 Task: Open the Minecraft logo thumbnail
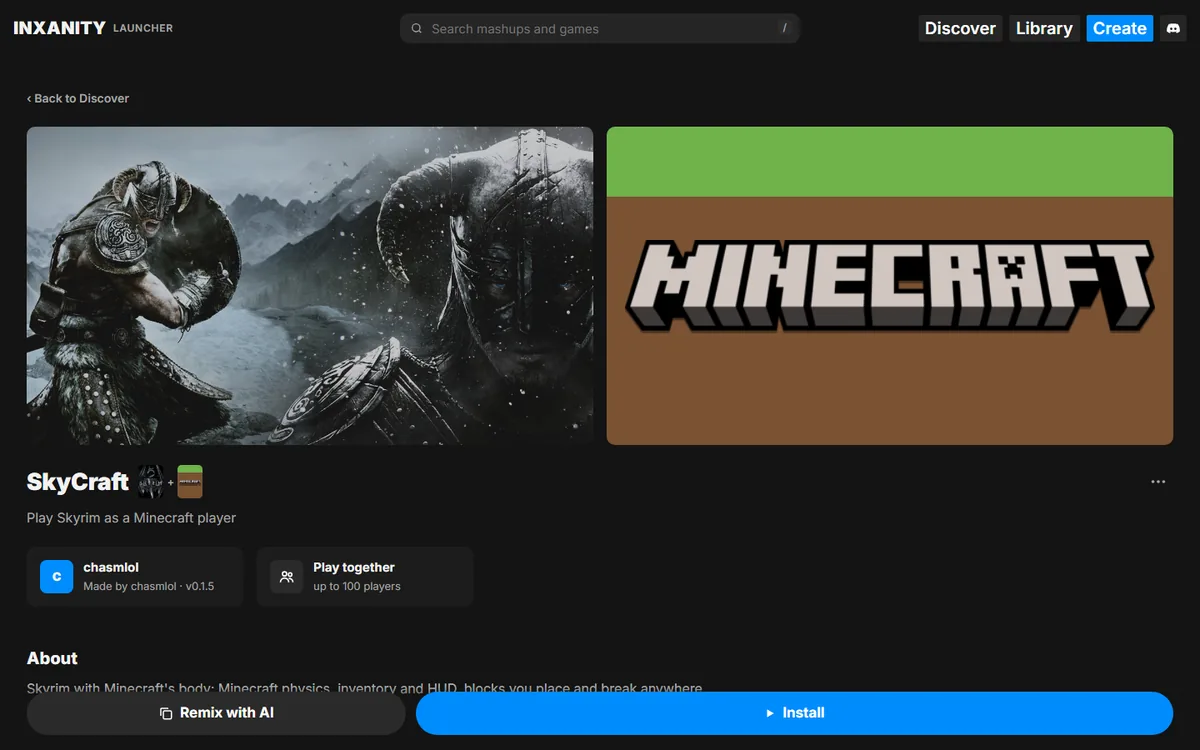coord(890,286)
